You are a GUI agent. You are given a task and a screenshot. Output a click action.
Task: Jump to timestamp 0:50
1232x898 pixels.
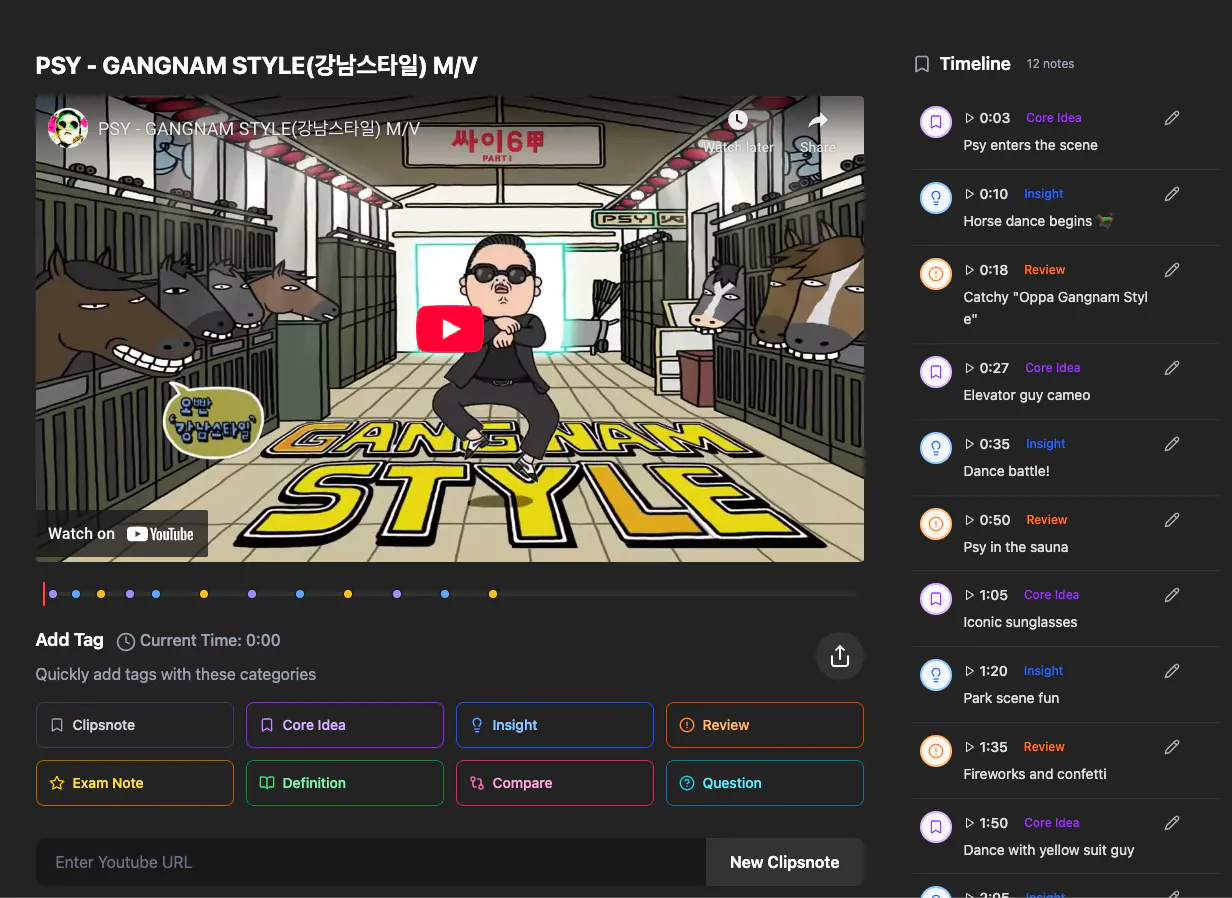point(987,520)
